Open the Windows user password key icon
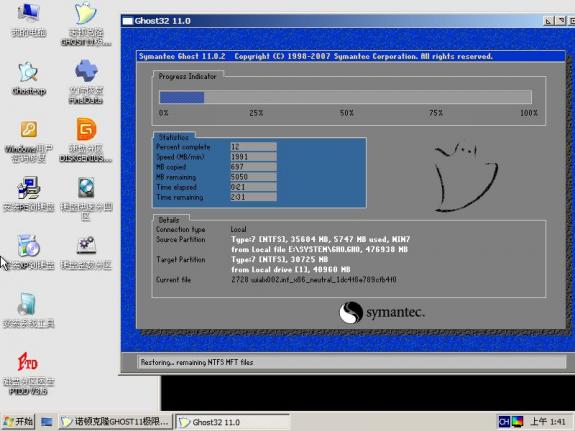The image size is (575, 431). click(x=29, y=129)
